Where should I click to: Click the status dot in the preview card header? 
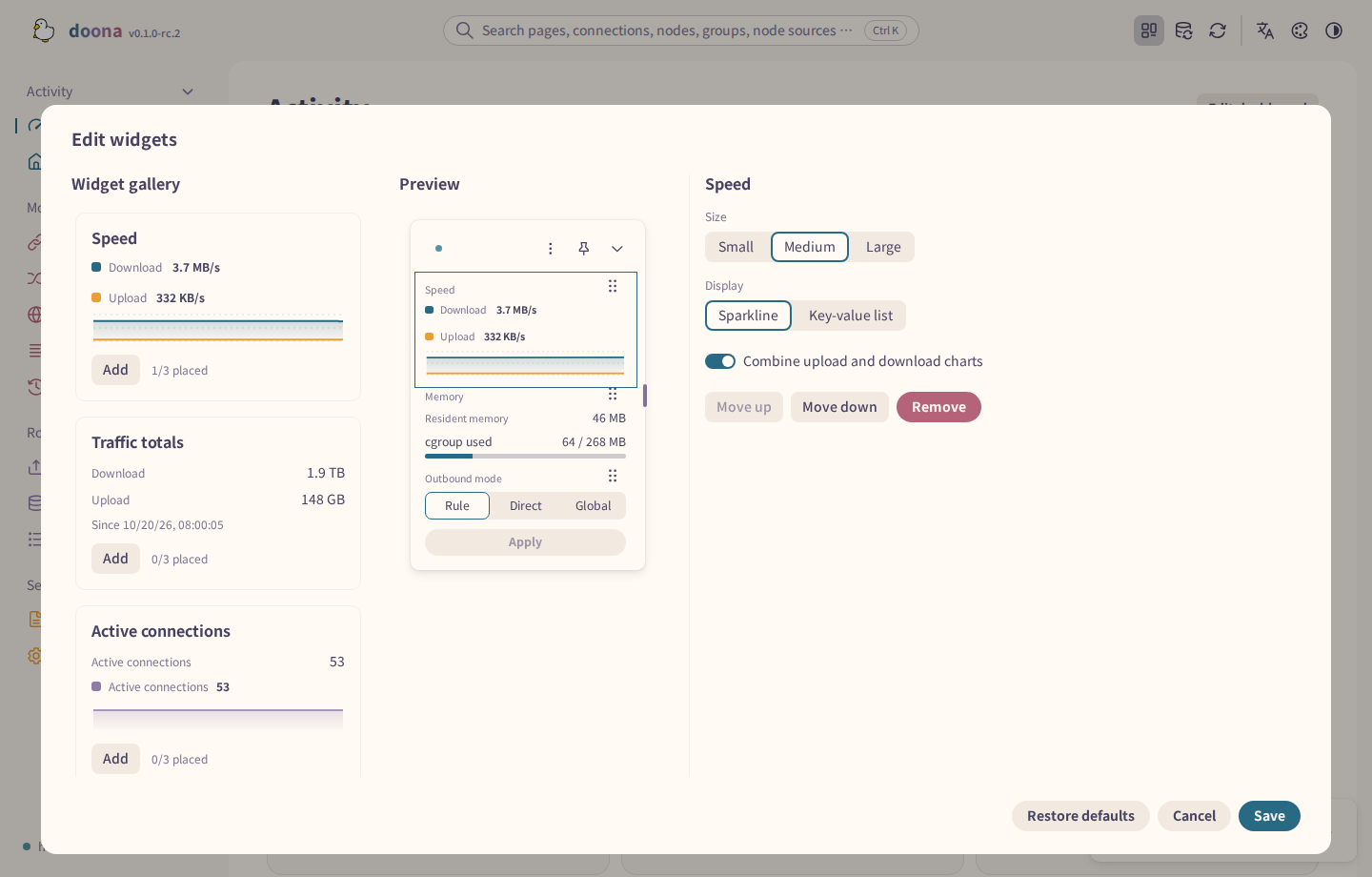click(x=438, y=249)
